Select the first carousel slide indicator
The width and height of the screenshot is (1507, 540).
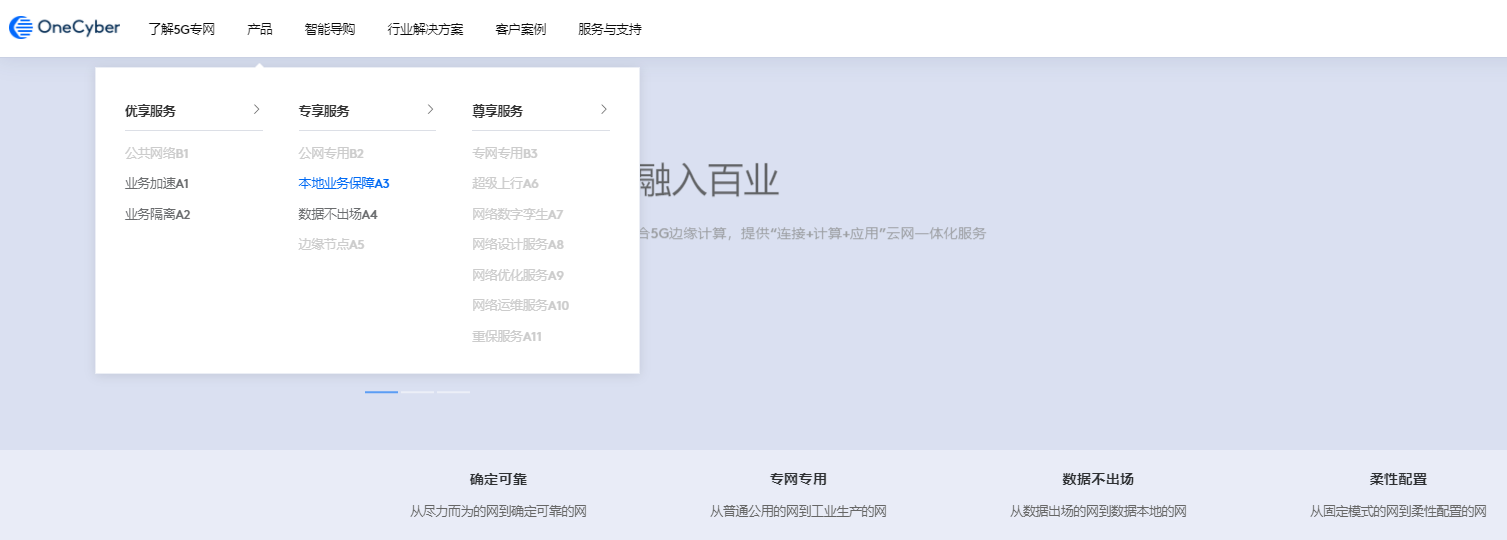point(381,392)
